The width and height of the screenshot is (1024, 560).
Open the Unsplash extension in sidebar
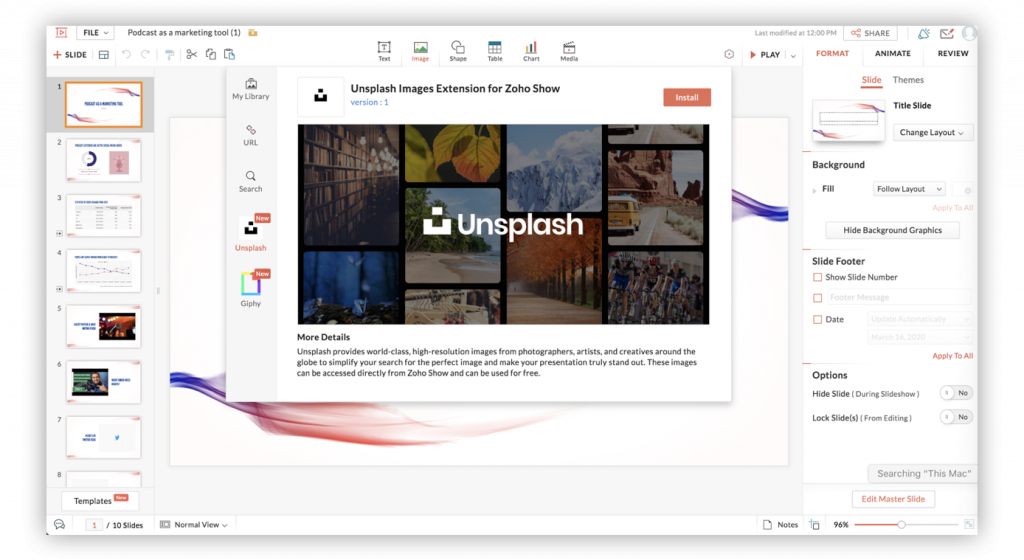[x=250, y=231]
